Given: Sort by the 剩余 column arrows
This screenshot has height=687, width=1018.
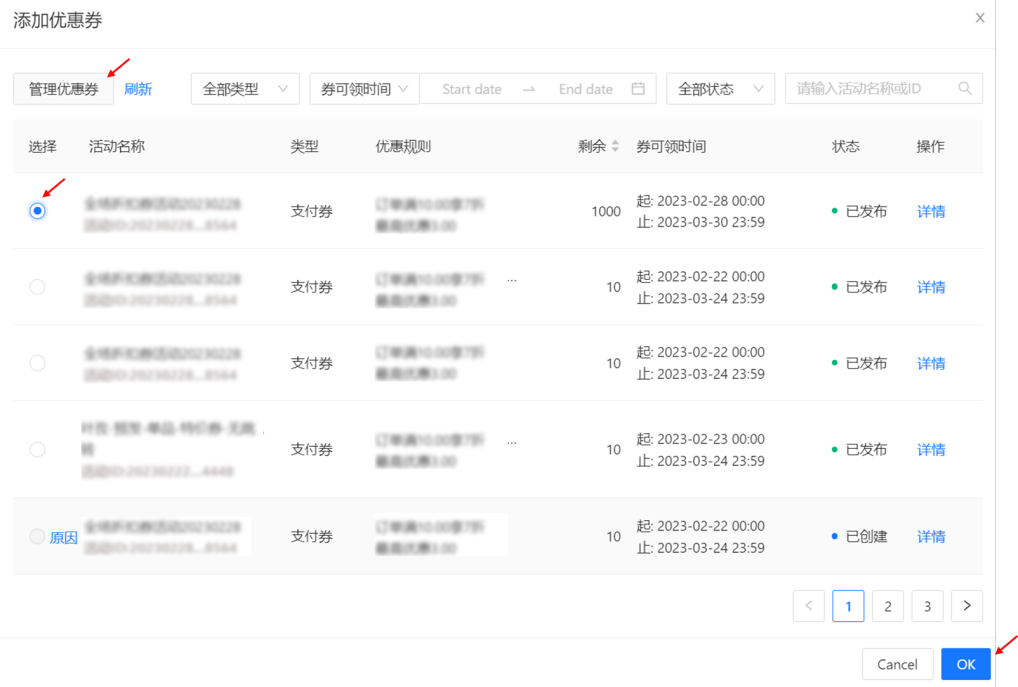Looking at the screenshot, I should point(615,146).
